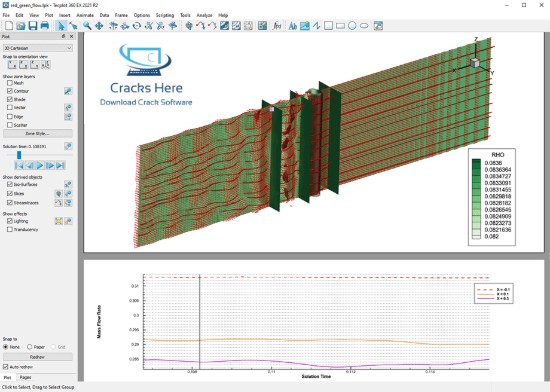The width and height of the screenshot is (550, 392).
Task: Step back one solution time step
Action: pyautogui.click(x=30, y=165)
